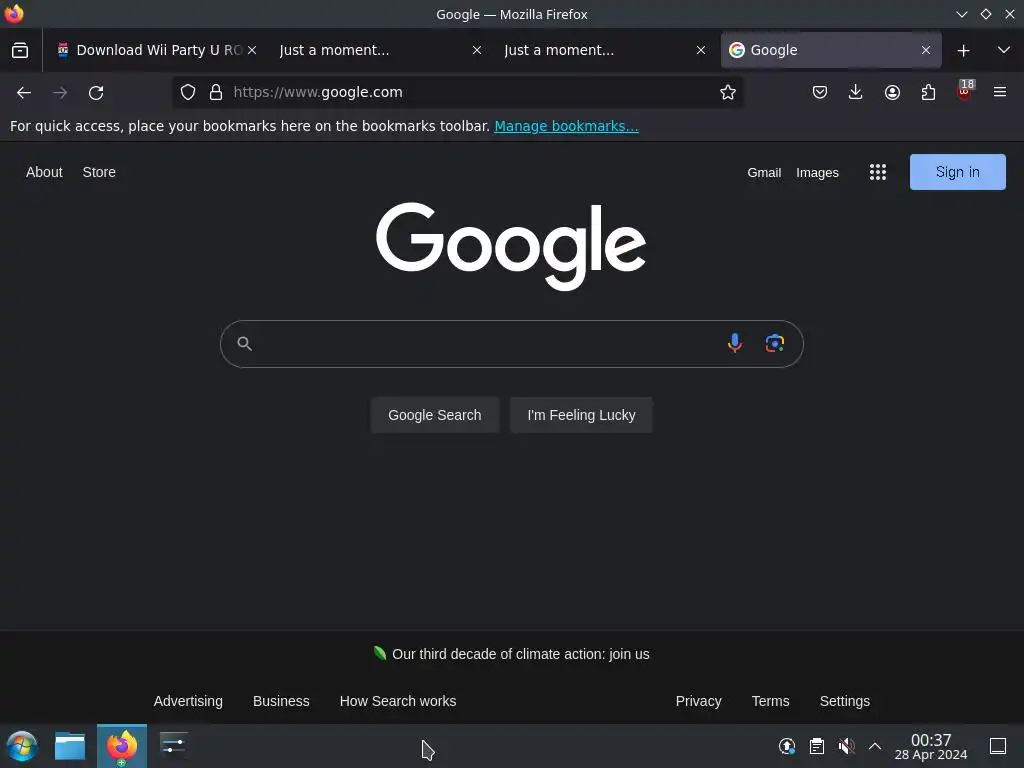This screenshot has height=768, width=1024.
Task: Open the taskbar start menu launcher
Action: tap(22, 746)
